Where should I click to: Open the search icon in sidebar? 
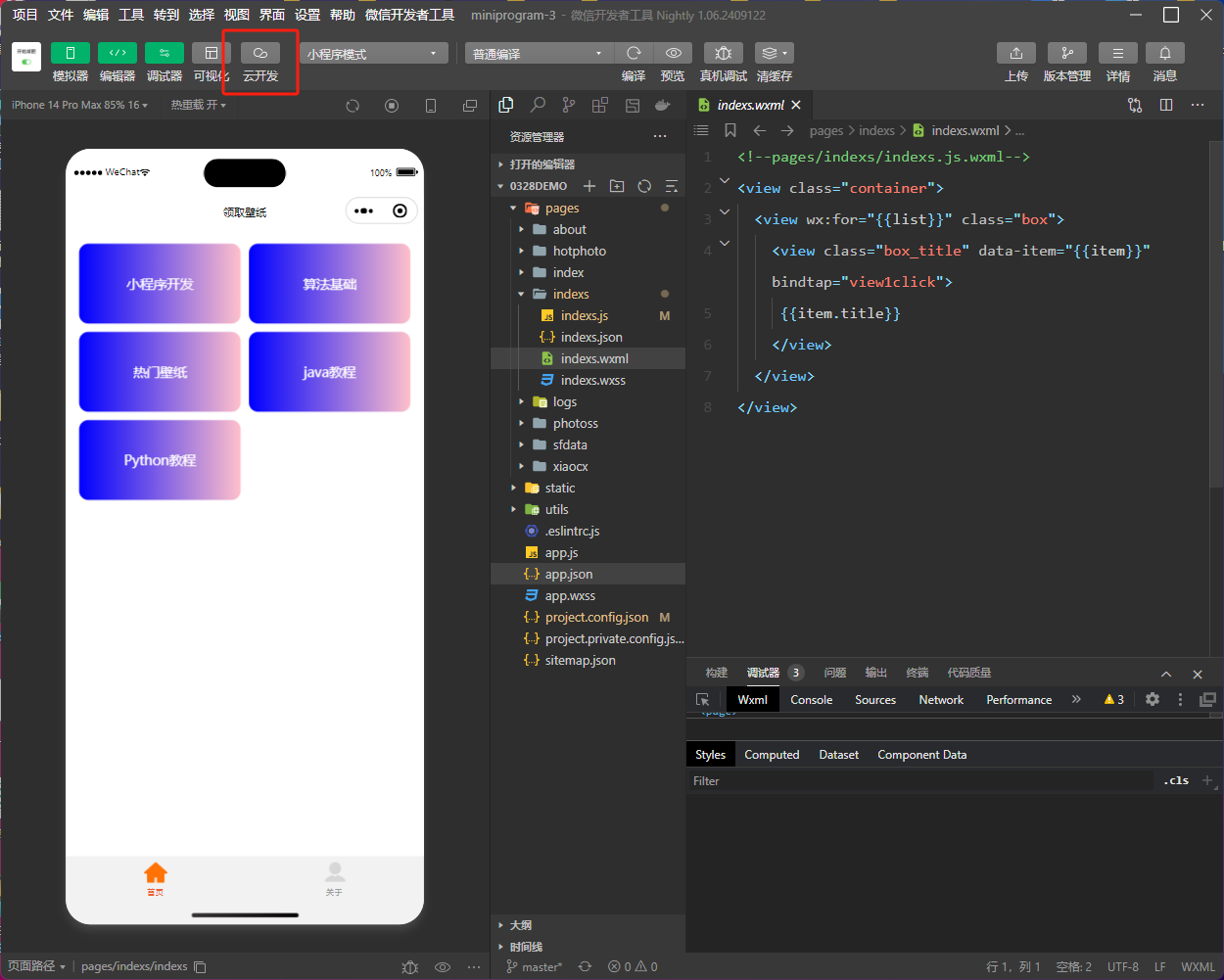pos(538,105)
